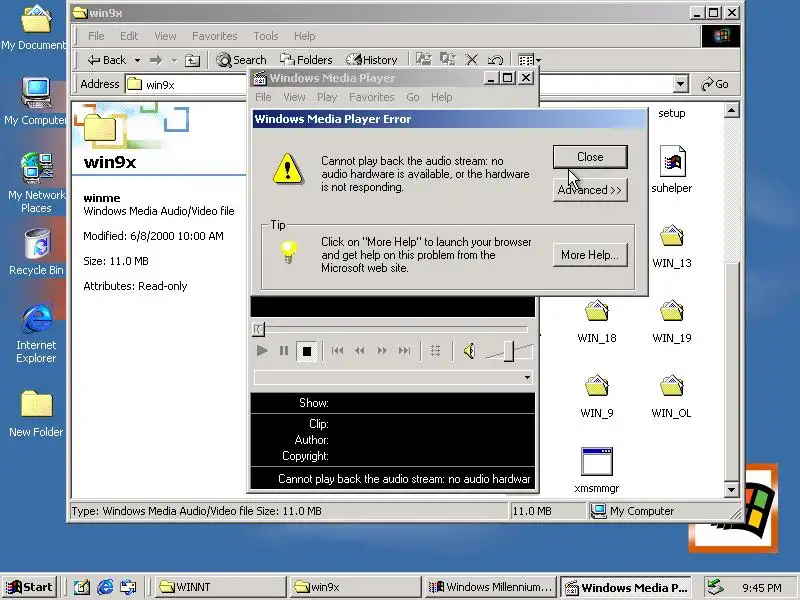
Task: Click the Go button beside address bar
Action: tap(714, 84)
